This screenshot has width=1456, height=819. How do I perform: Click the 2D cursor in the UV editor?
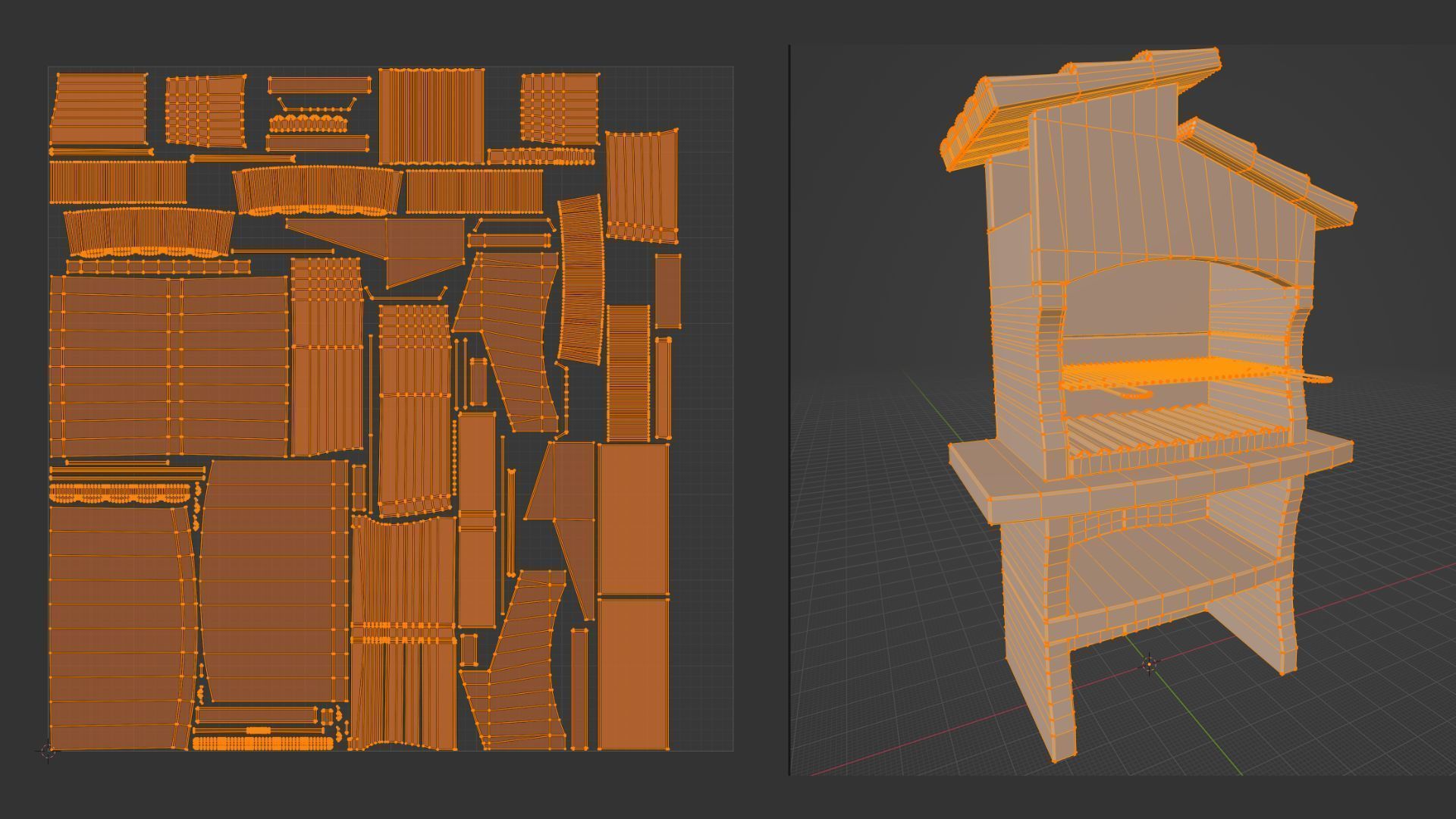point(48,751)
